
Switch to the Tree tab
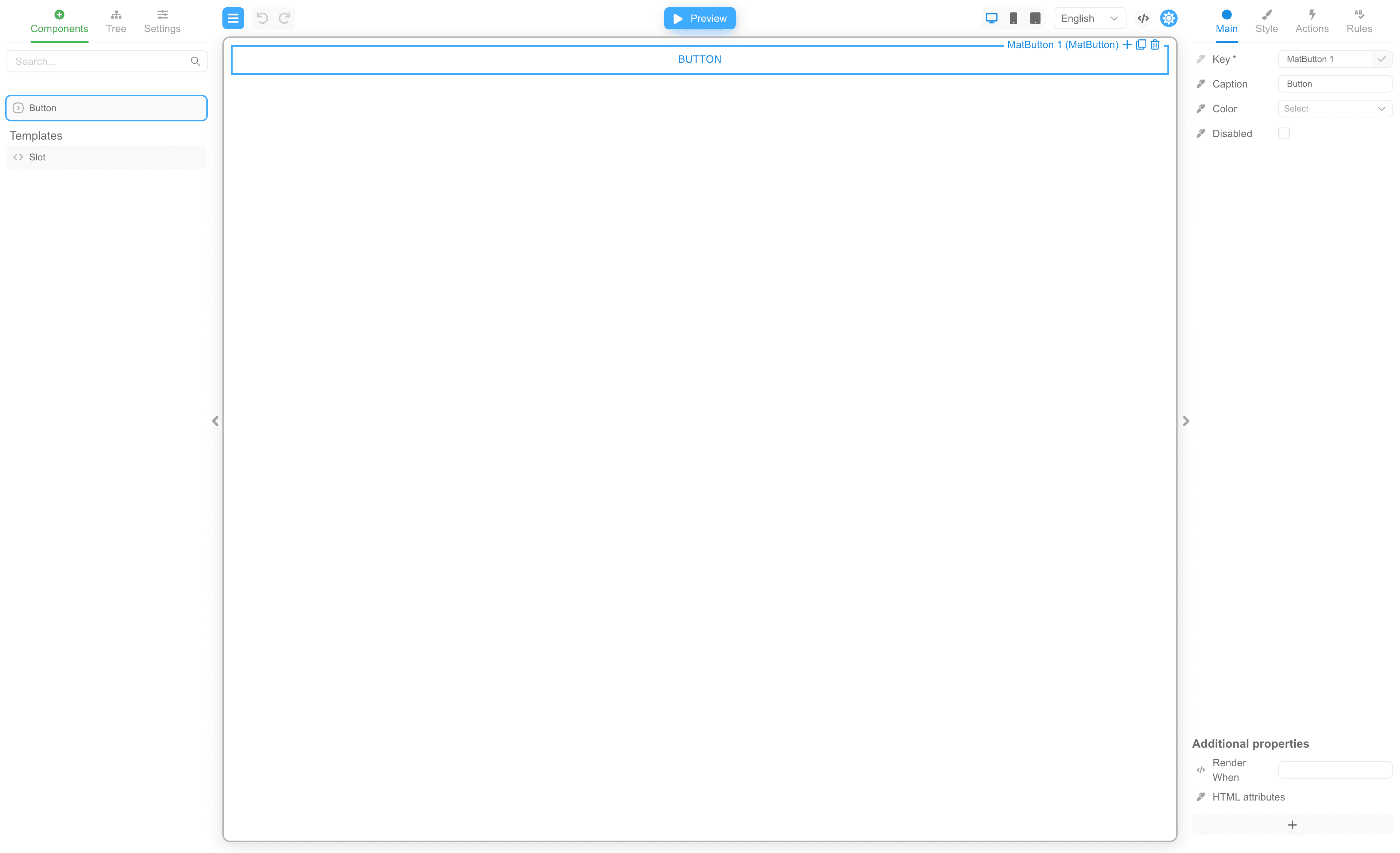(x=116, y=22)
